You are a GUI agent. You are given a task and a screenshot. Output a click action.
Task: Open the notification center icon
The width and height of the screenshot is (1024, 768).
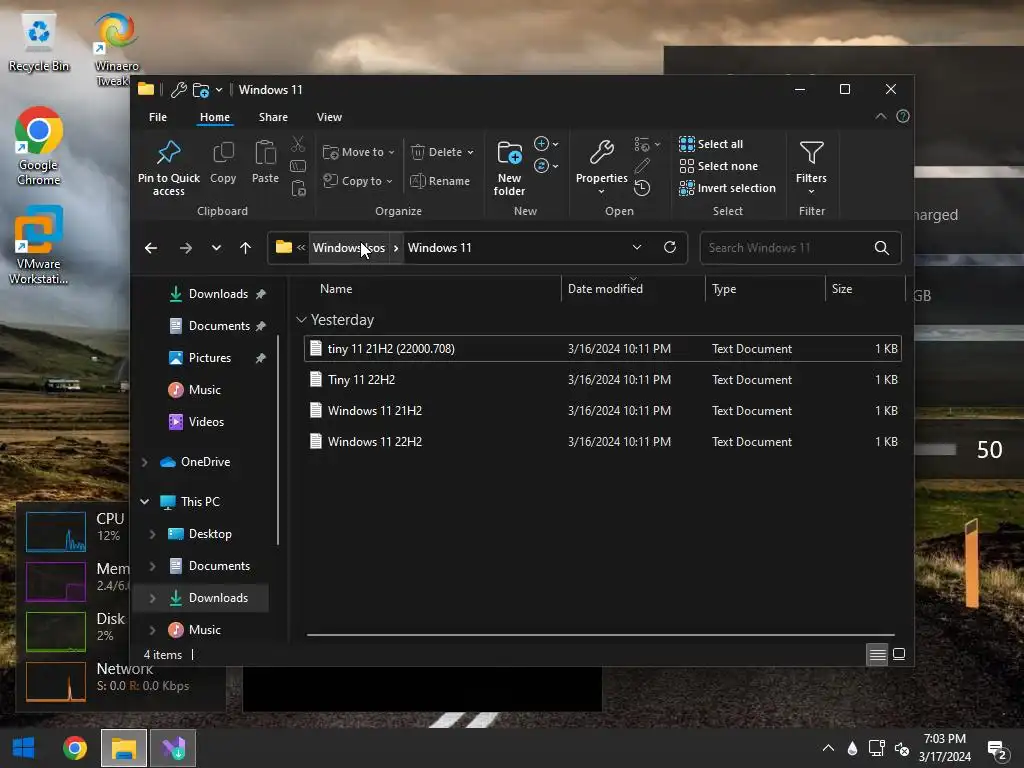(997, 749)
